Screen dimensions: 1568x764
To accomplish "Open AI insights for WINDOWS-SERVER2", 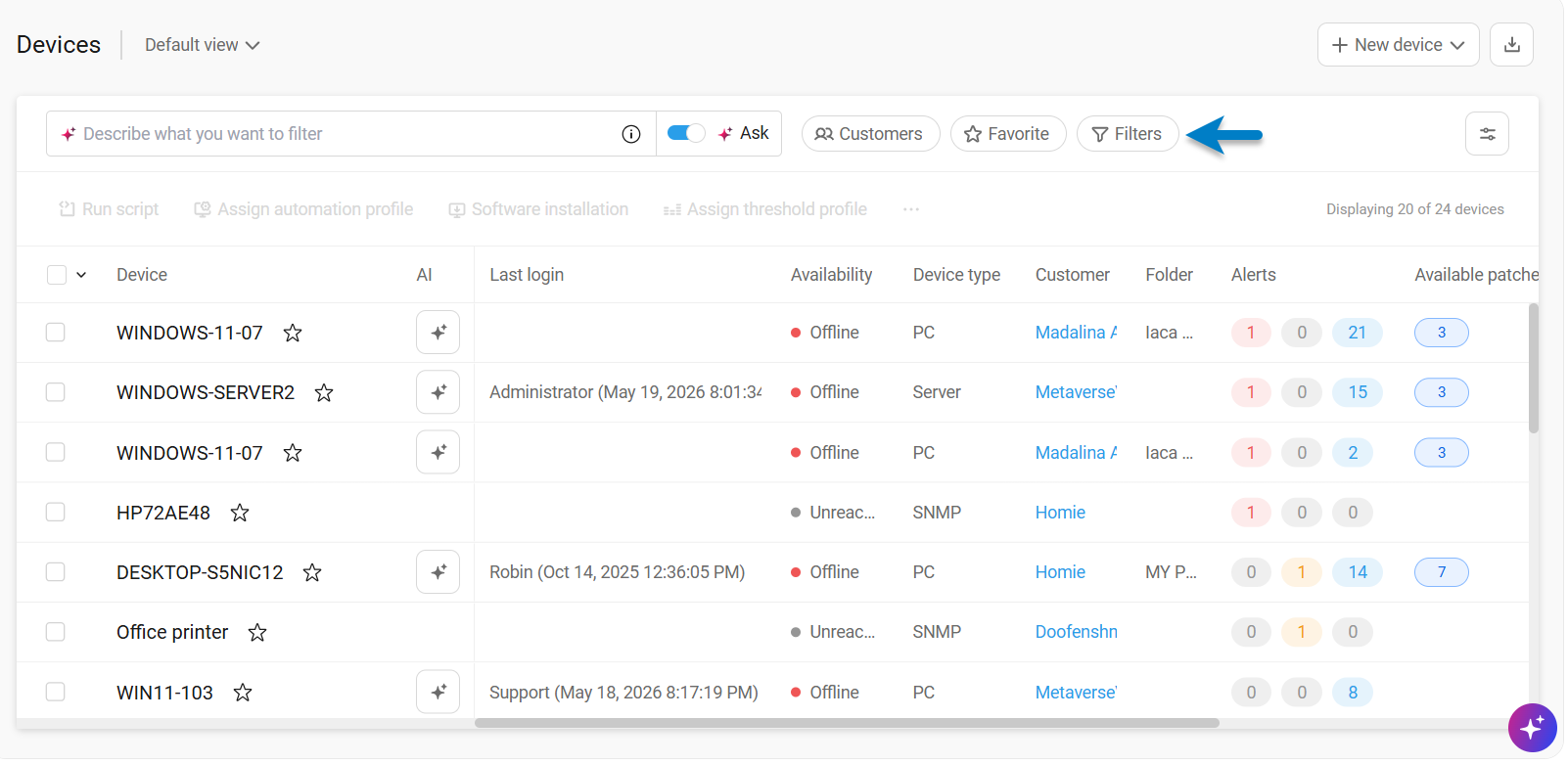I will (x=438, y=392).
